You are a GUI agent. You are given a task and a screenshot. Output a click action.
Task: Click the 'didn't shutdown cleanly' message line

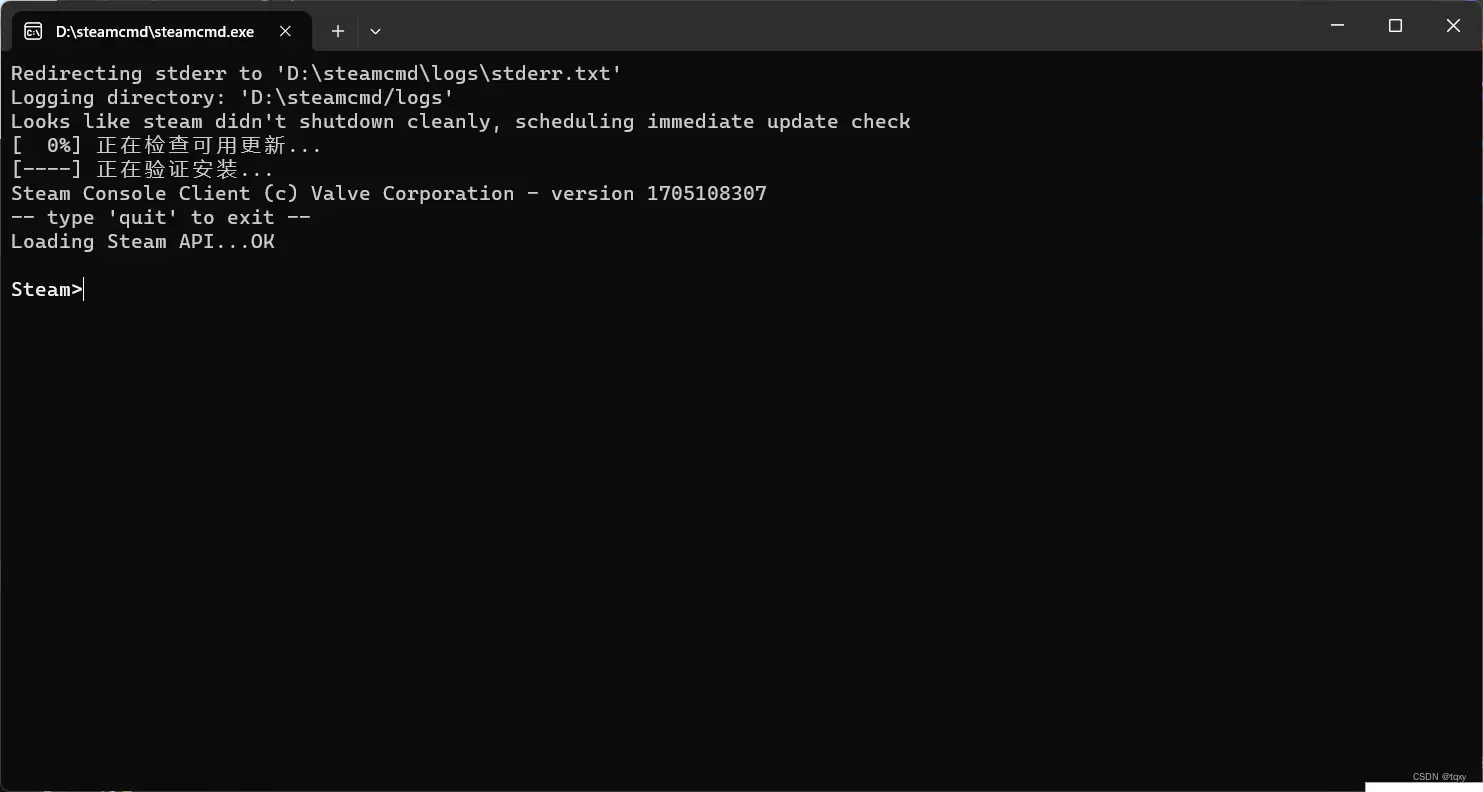460,121
